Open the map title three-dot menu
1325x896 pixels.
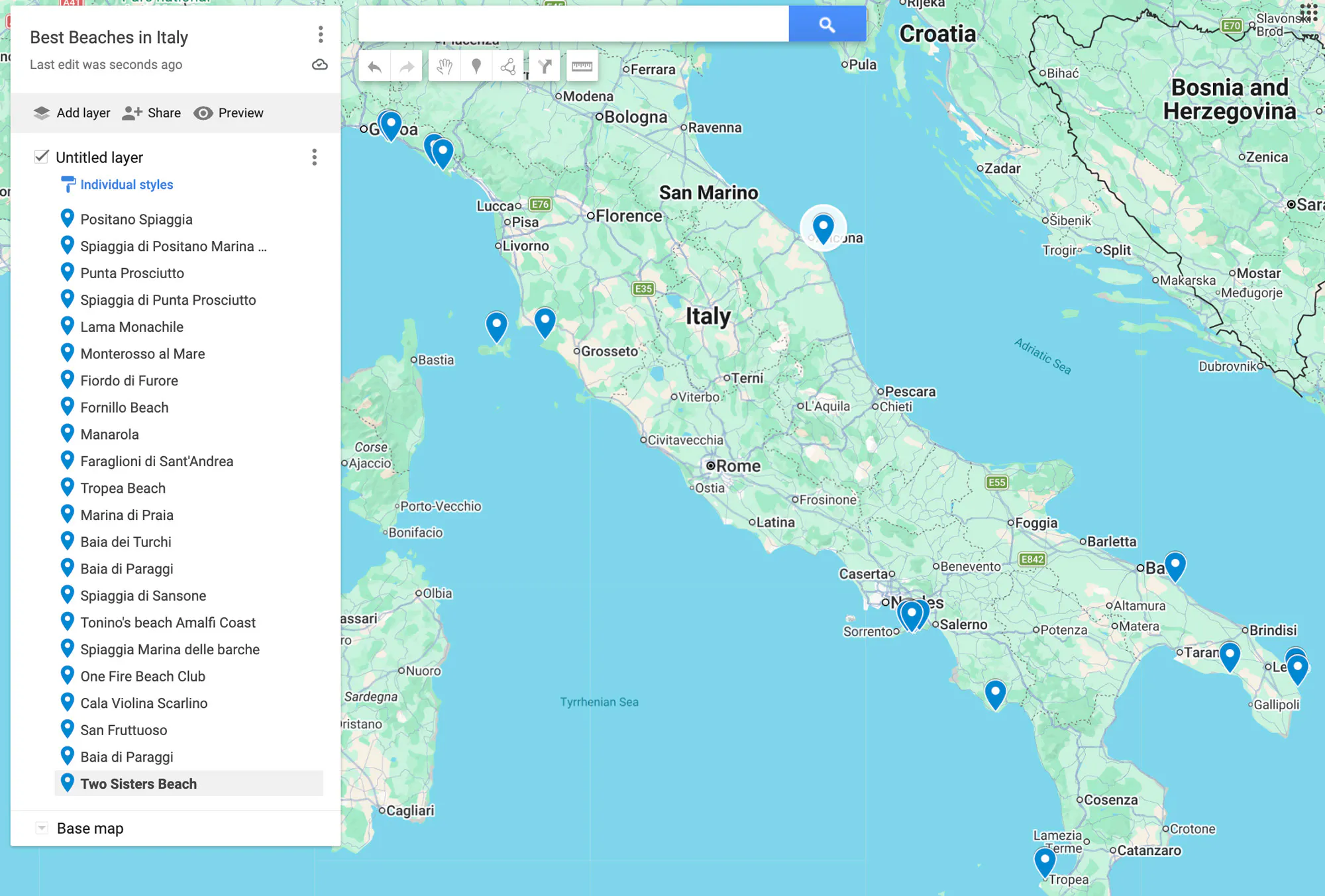[321, 34]
